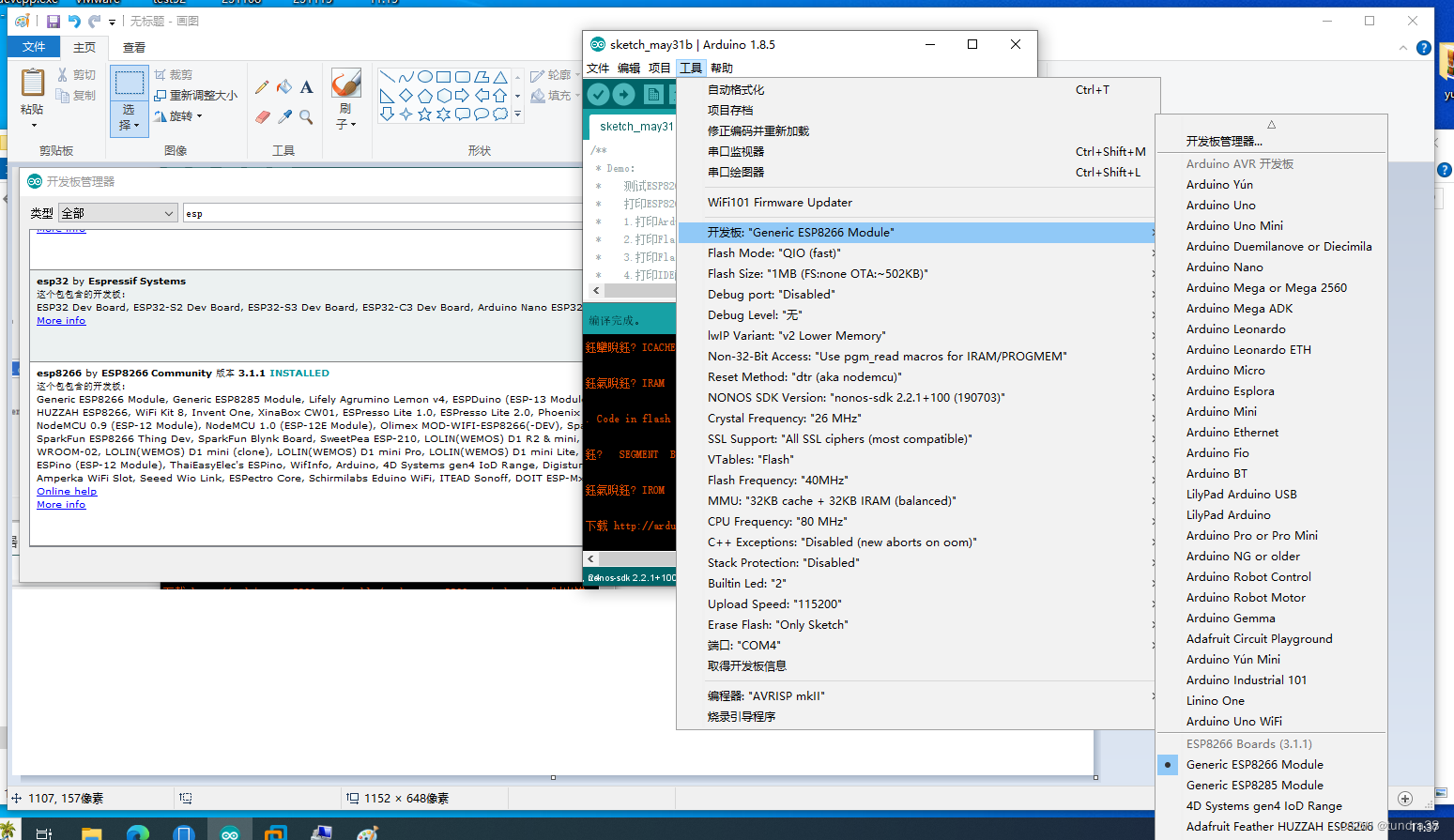Click the esp8266 More info link
Viewport: 1454px width, 840px height.
point(61,505)
